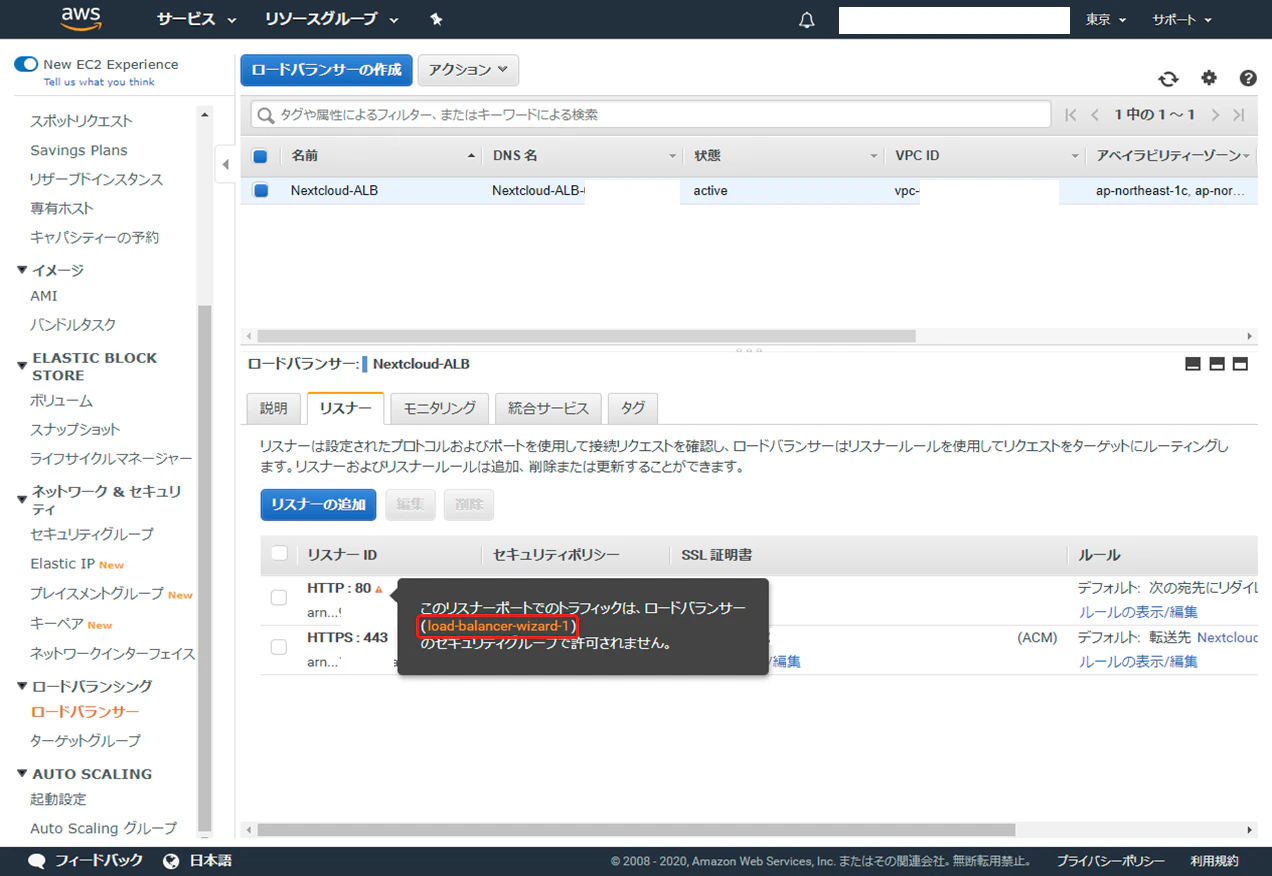Open the Tell us what you think link

[99, 82]
